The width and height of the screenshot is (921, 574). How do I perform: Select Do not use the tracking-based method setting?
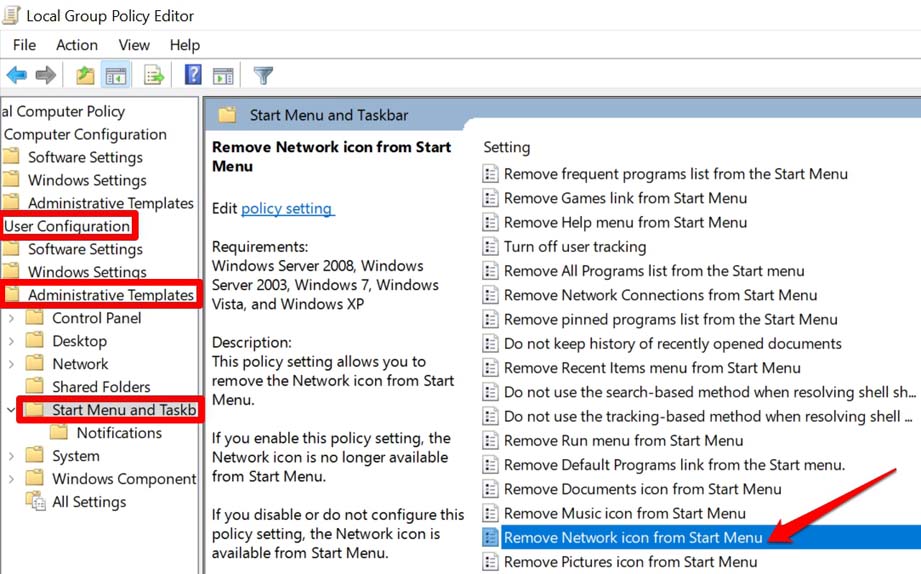coord(708,417)
